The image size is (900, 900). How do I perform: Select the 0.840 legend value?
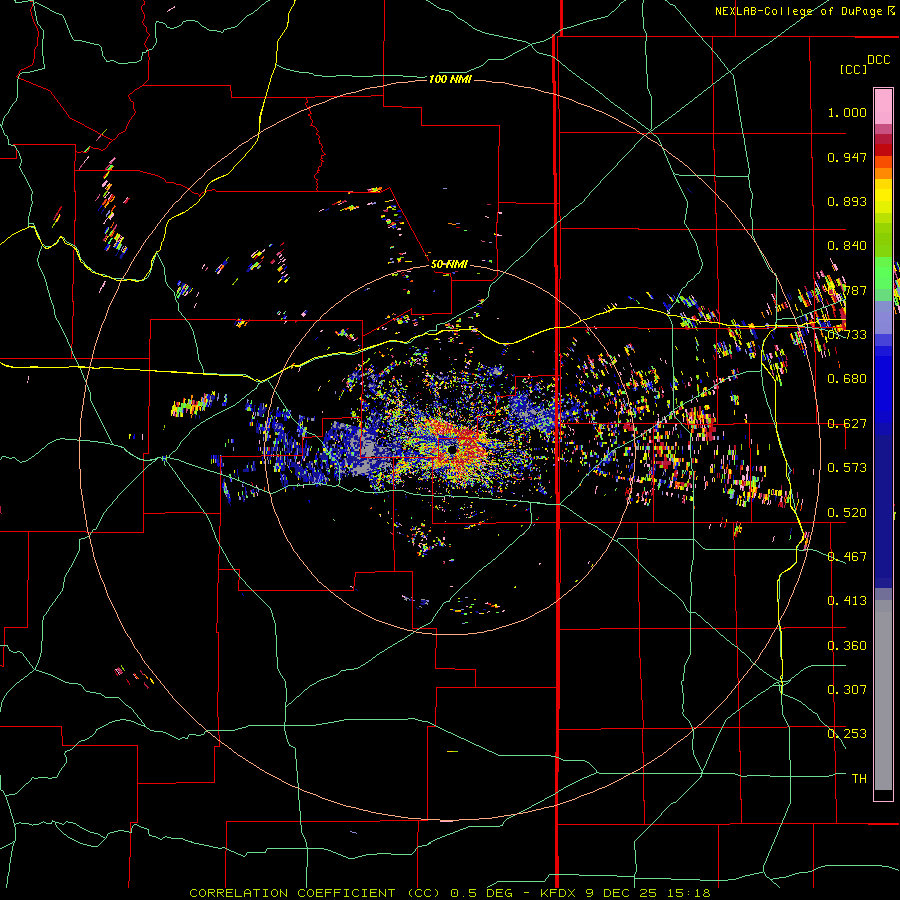tap(847, 246)
